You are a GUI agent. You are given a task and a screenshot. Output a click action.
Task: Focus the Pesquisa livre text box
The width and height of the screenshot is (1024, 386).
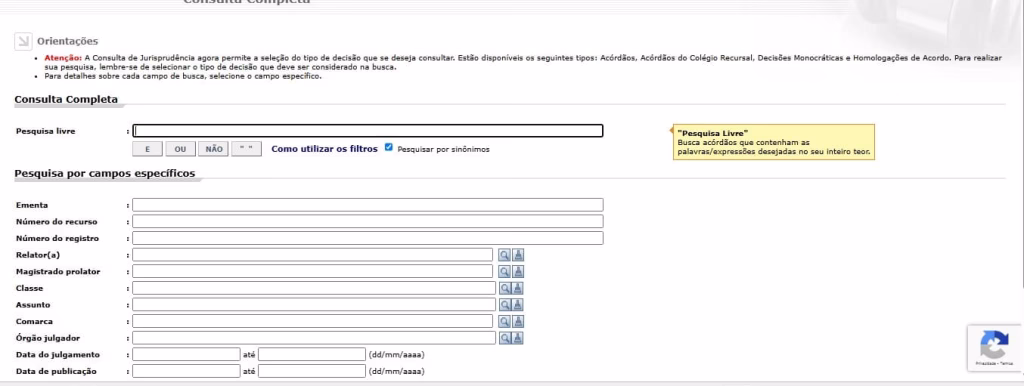[x=368, y=131]
